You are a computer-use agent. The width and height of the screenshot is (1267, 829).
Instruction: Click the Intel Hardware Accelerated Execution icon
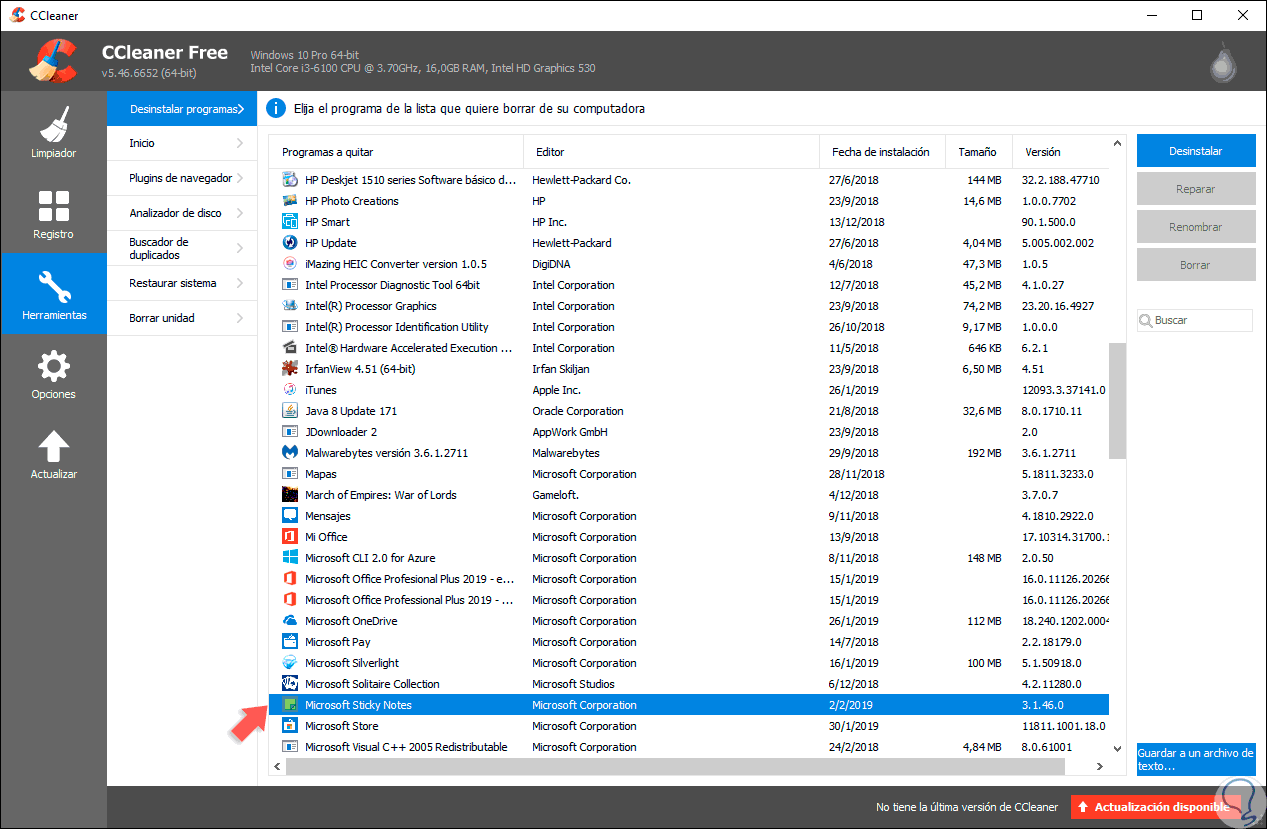click(x=290, y=348)
